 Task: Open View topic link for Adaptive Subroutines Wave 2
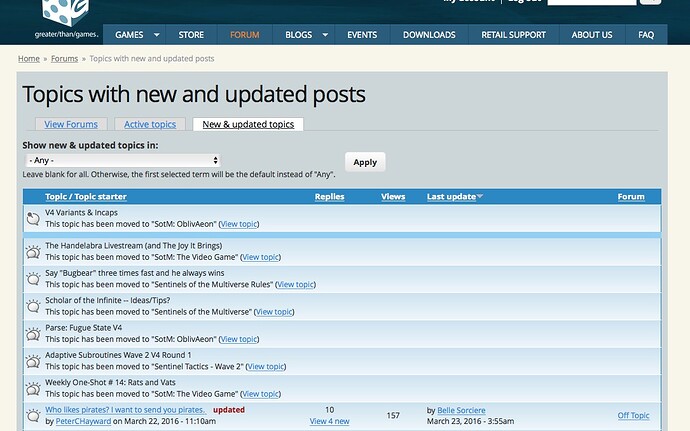pos(266,366)
